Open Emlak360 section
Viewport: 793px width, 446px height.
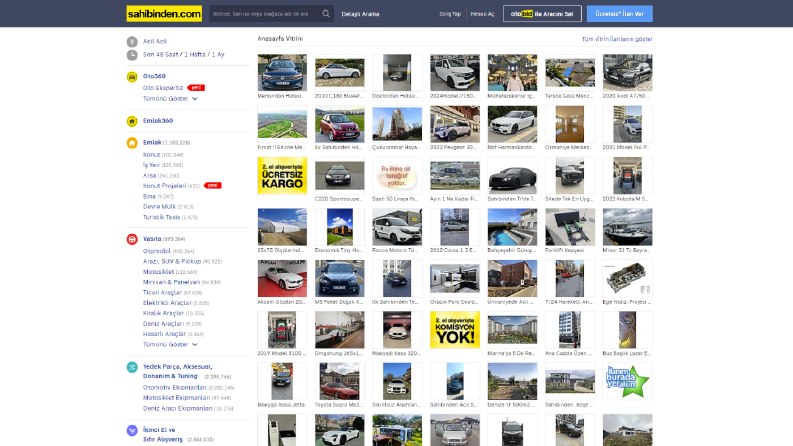point(158,121)
